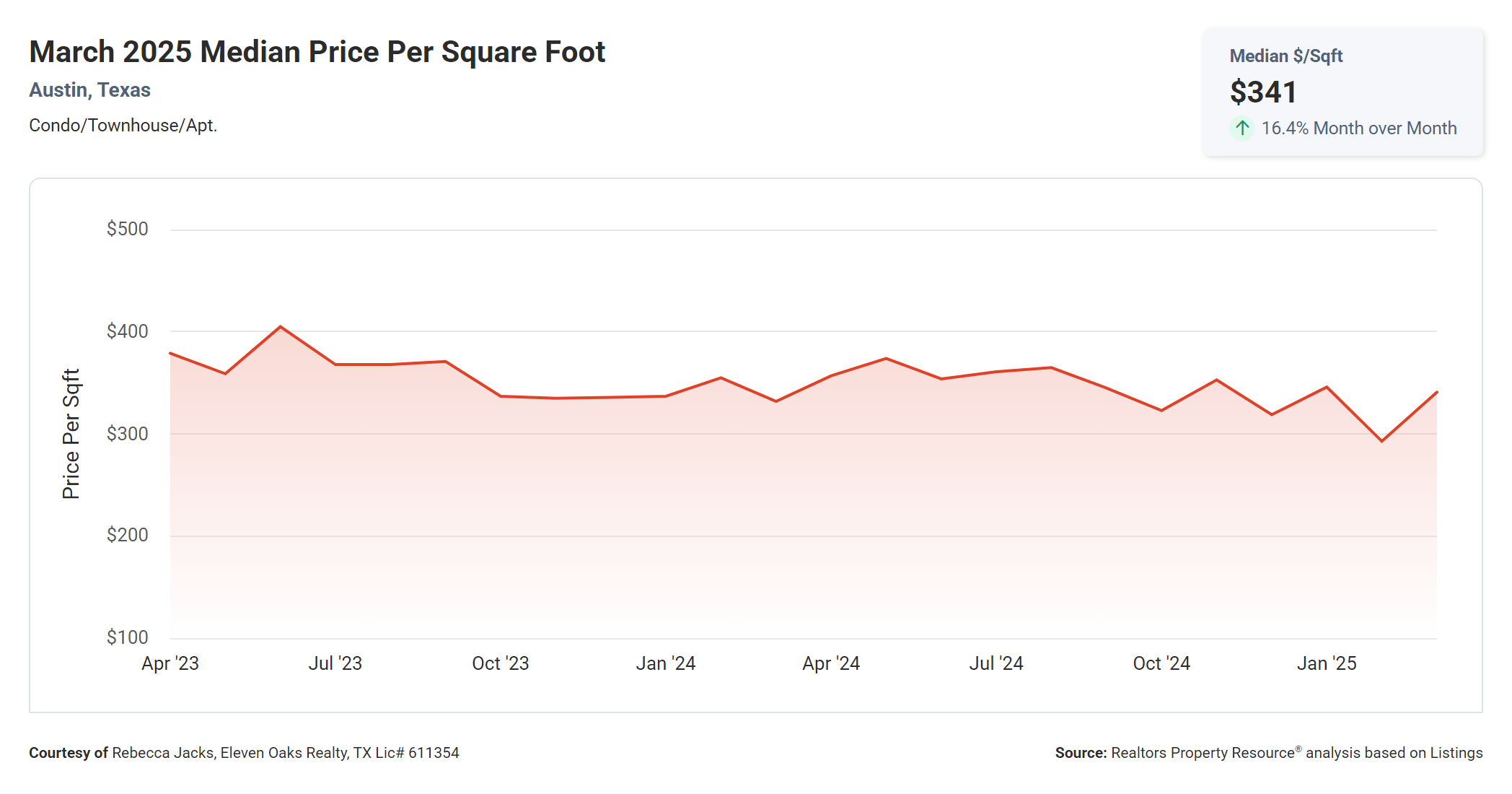Viewport: 1512px width, 794px height.
Task: Click the $400 y-axis label
Action: (127, 331)
